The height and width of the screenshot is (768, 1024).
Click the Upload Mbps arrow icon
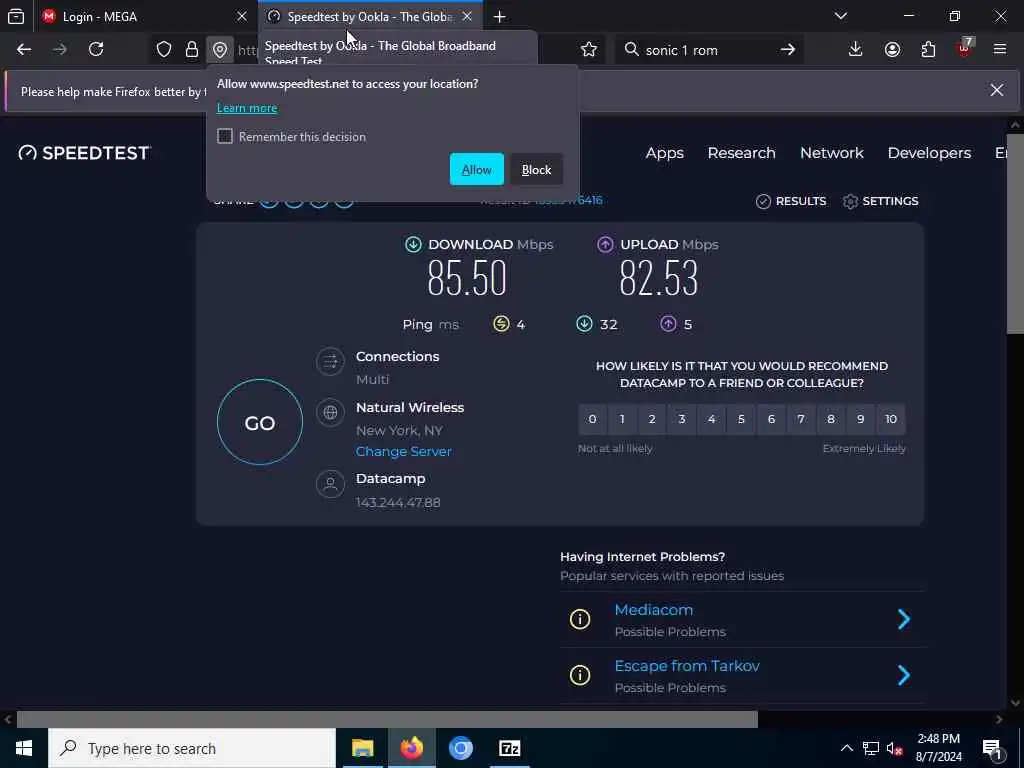(x=605, y=244)
